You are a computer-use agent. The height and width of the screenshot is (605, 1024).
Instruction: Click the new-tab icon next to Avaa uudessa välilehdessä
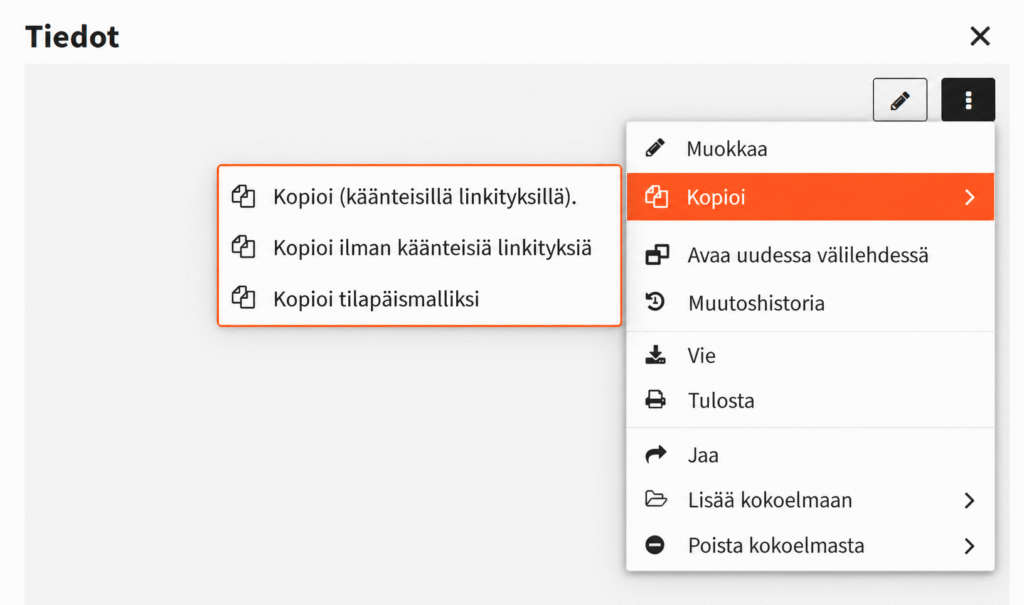656,255
